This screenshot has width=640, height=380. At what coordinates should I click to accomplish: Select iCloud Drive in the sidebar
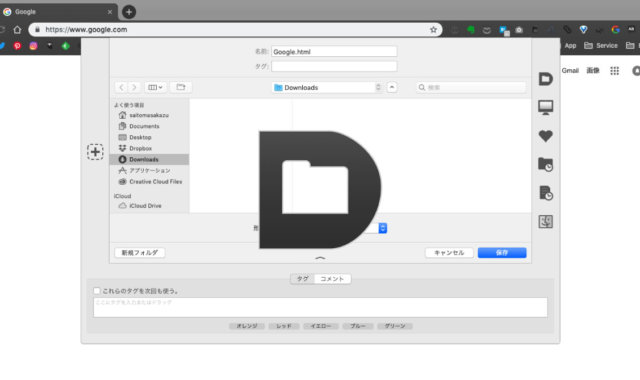[x=149, y=206]
